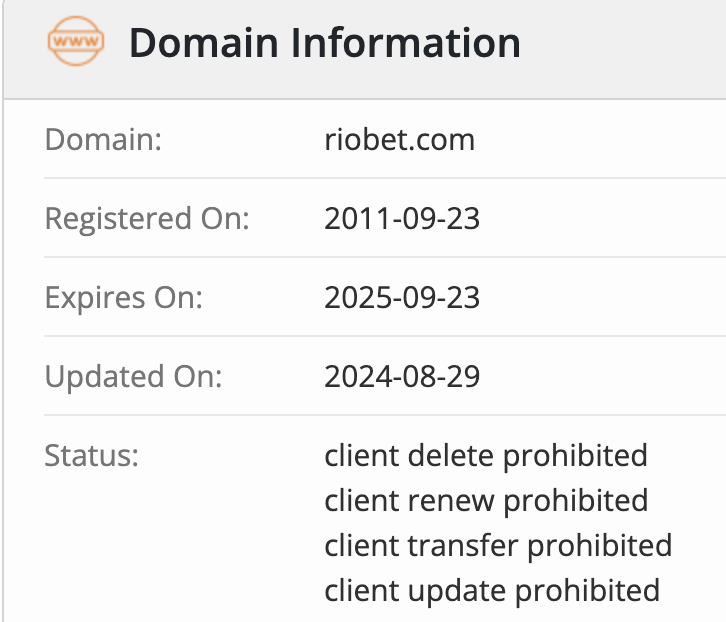Click the word Domain in header
The height and width of the screenshot is (622, 726).
click(204, 43)
